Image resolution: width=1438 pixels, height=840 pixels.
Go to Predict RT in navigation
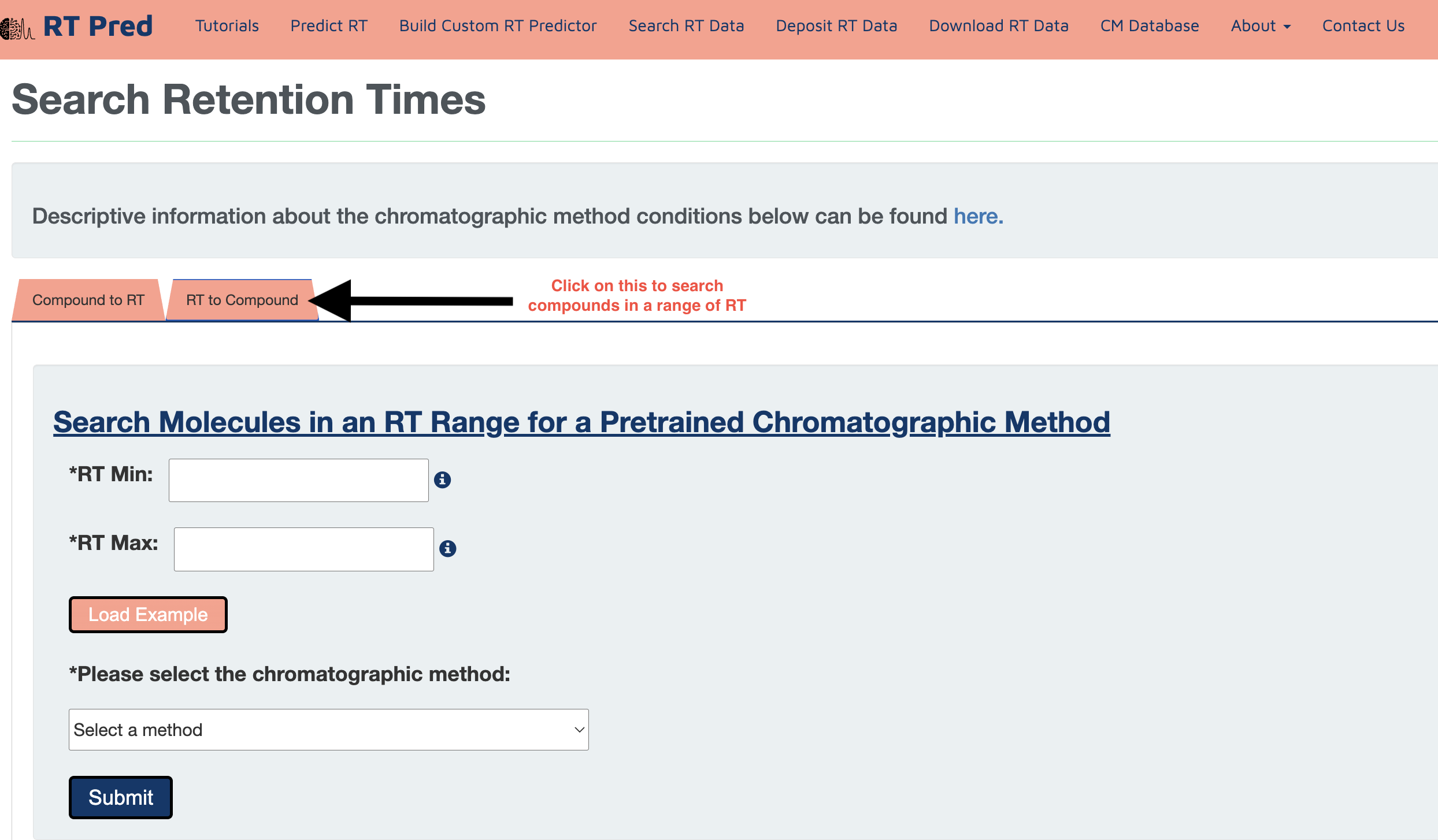pyautogui.click(x=329, y=26)
